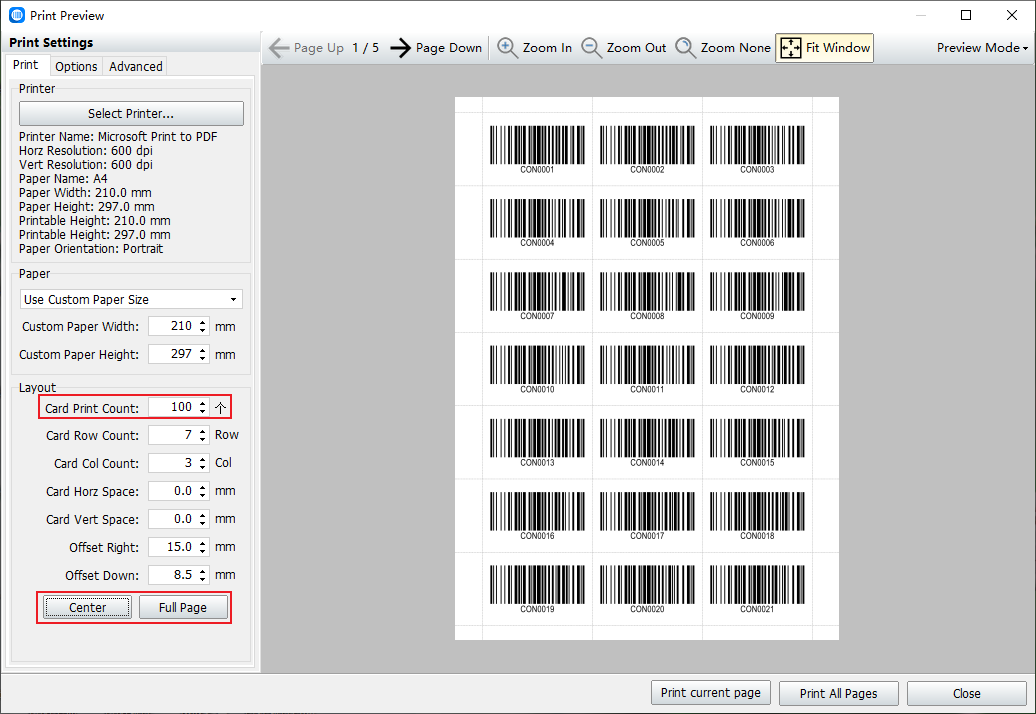Click the page indicator 1 / 5
Screen dimensions: 1036x714
(365, 48)
